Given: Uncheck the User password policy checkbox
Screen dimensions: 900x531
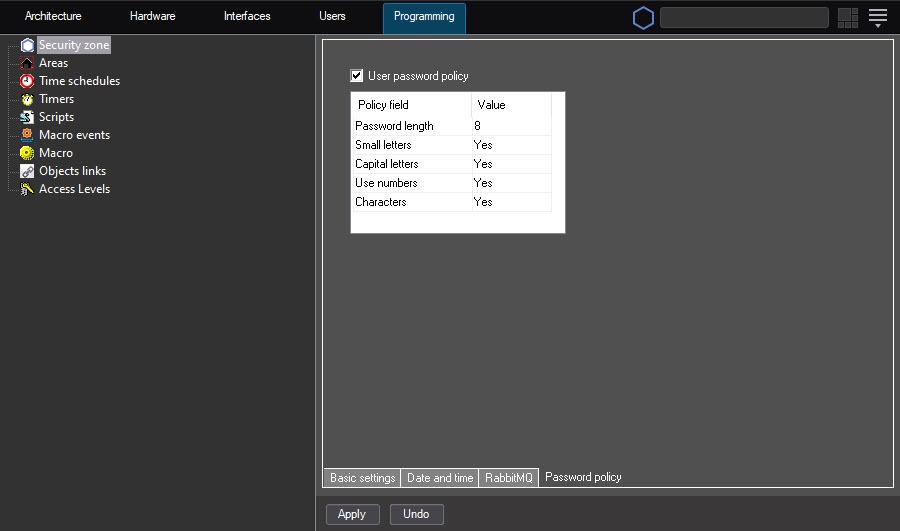Looking at the screenshot, I should 356,76.
